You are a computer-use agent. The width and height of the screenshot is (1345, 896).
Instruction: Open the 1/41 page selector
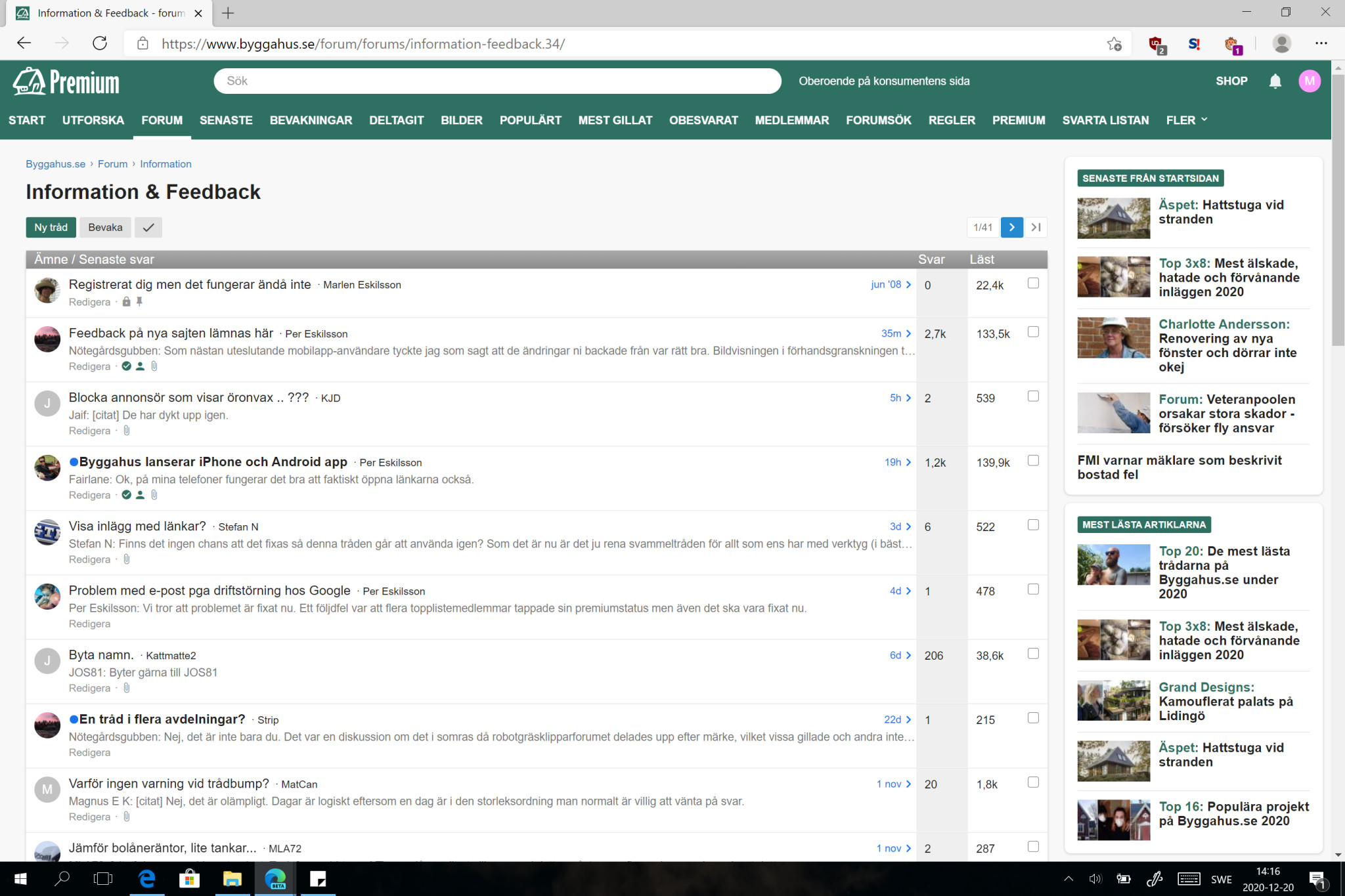click(x=982, y=227)
